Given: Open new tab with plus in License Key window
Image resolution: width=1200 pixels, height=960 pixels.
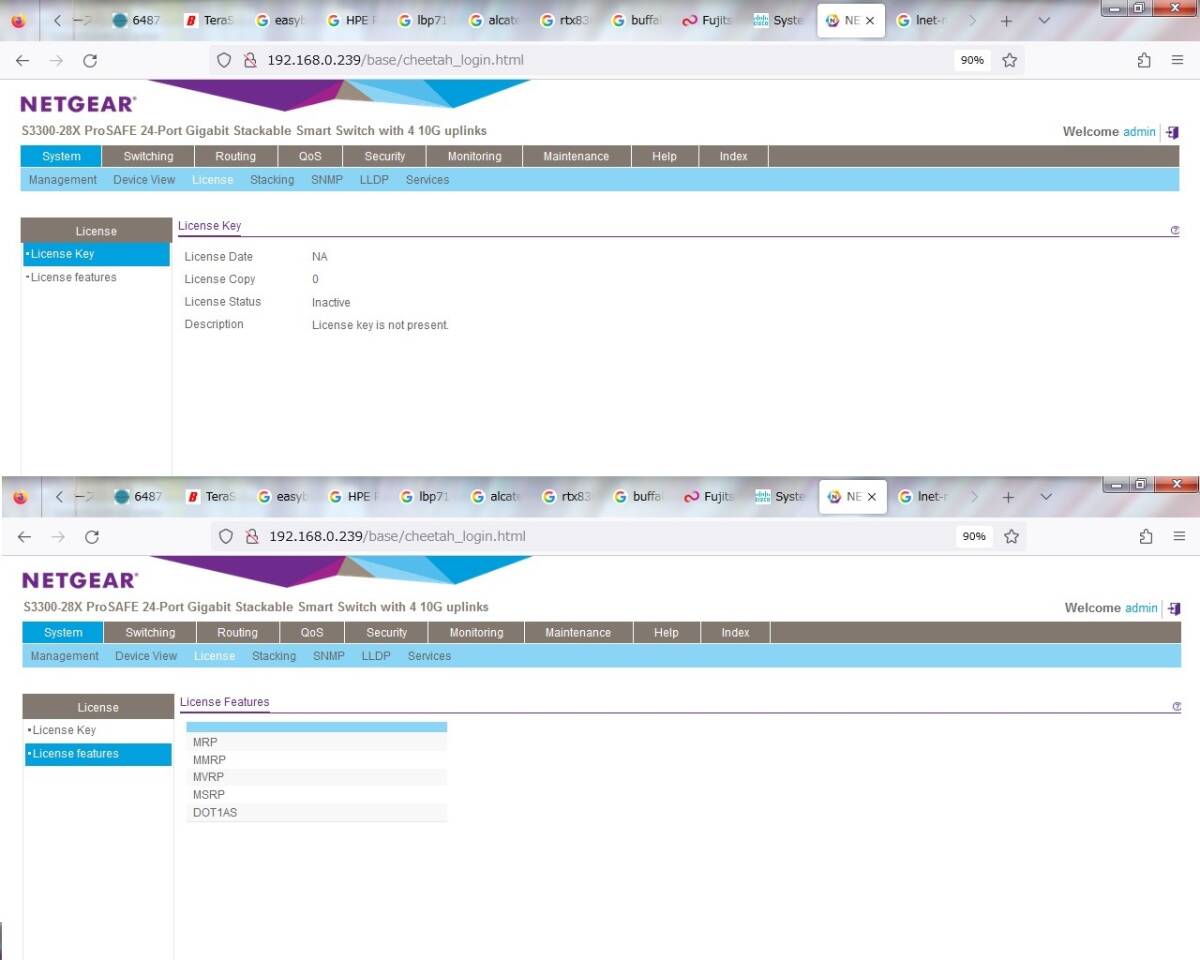Looking at the screenshot, I should pyautogui.click(x=1007, y=20).
